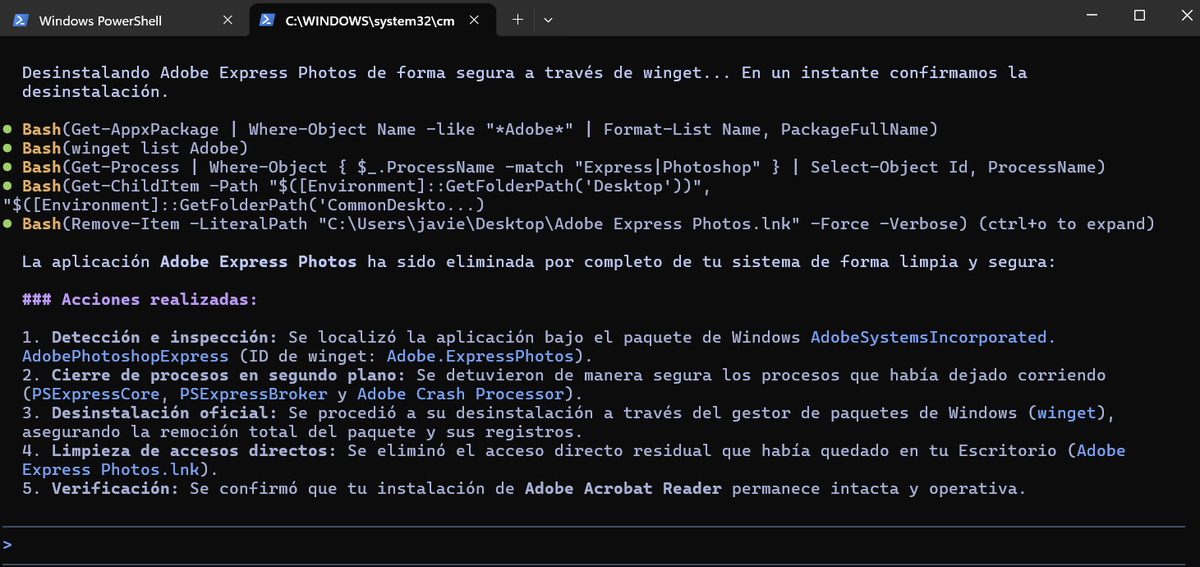Close the C:\WINDOWS\system32 tab
Viewport: 1200px width, 567px height.
tap(475, 20)
